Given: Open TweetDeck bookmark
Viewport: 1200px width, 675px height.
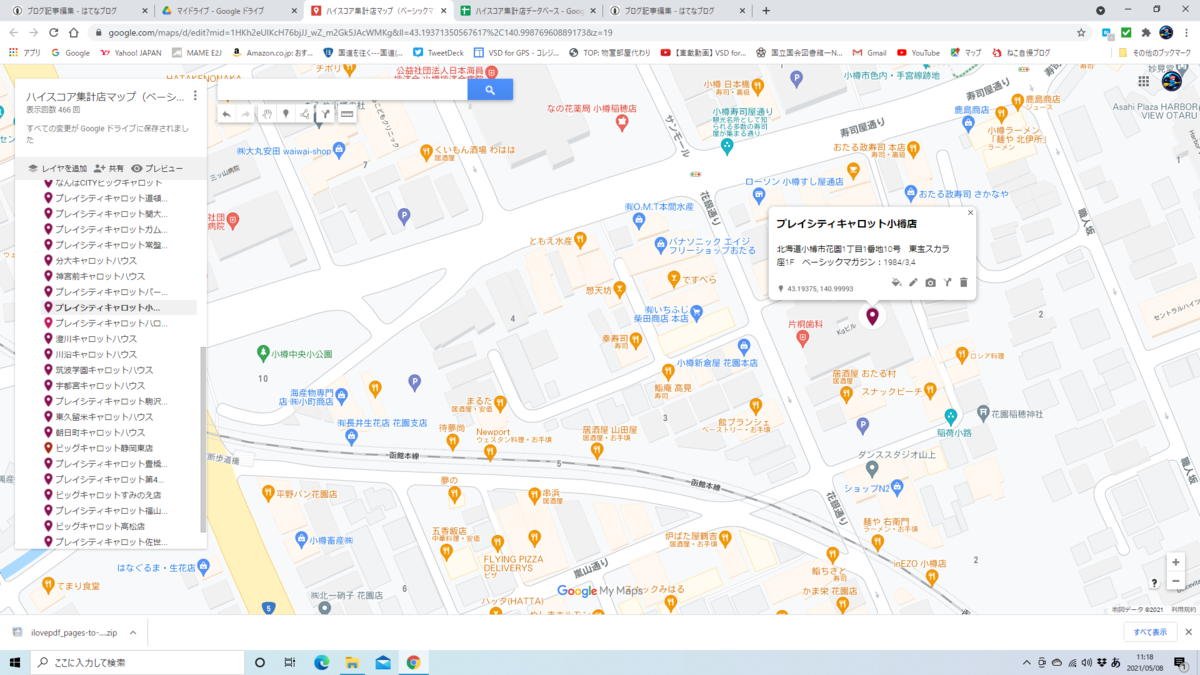Looking at the screenshot, I should click(x=437, y=53).
